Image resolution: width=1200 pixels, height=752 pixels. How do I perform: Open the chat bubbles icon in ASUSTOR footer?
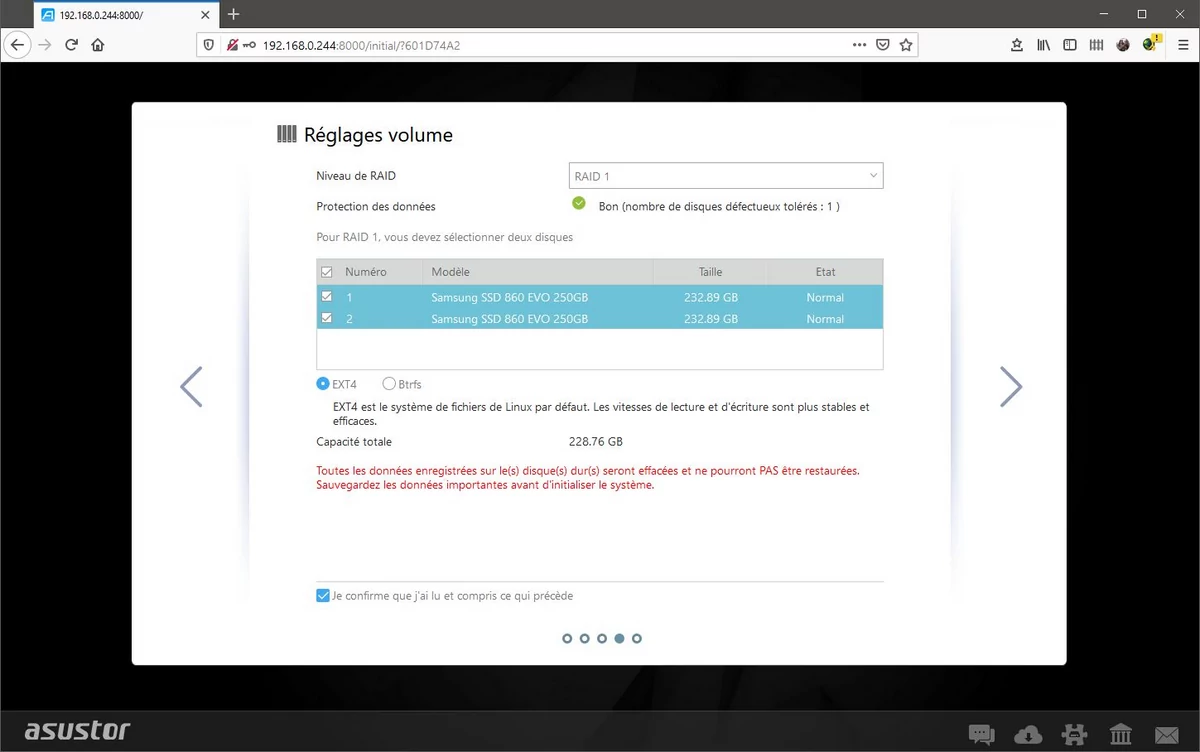tap(981, 735)
